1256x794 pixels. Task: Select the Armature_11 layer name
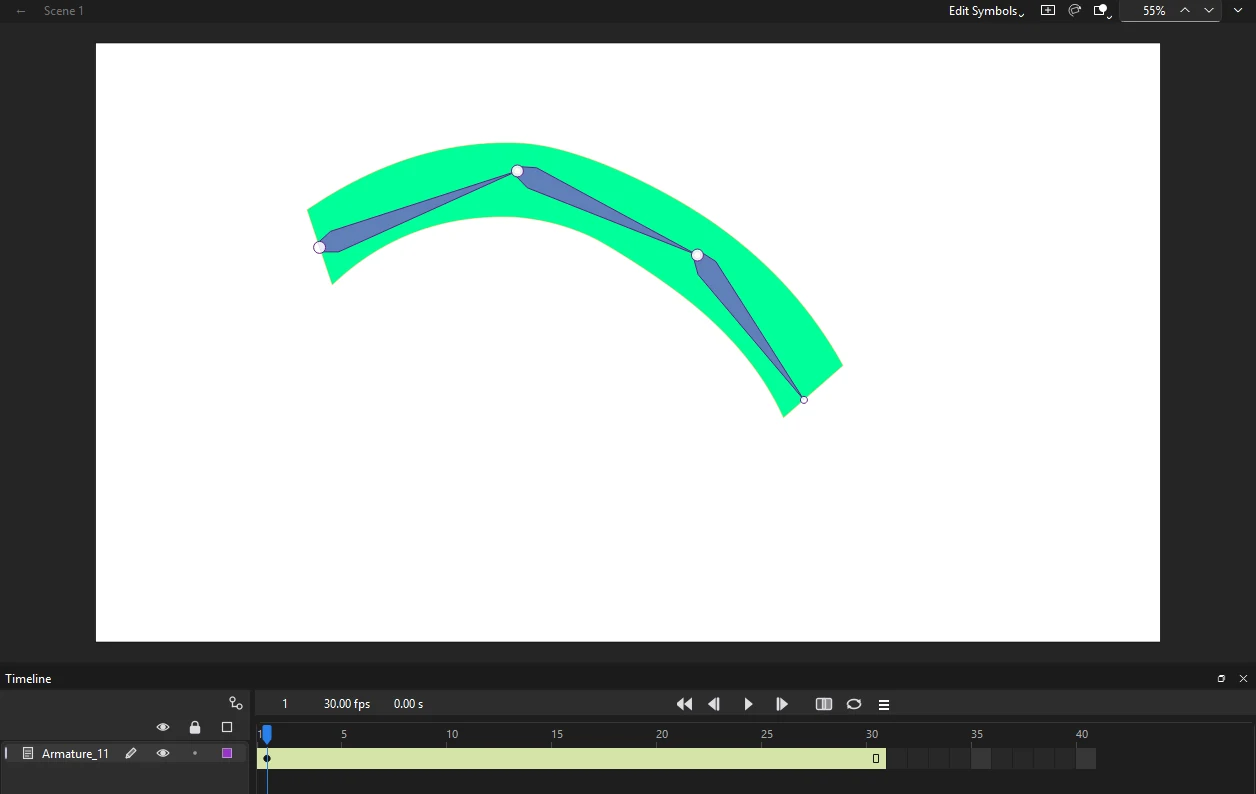point(75,754)
